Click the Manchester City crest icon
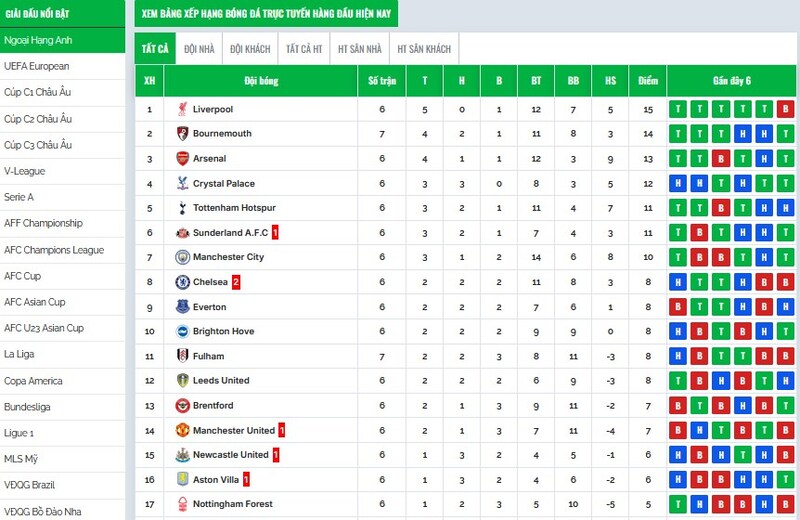 click(x=182, y=257)
